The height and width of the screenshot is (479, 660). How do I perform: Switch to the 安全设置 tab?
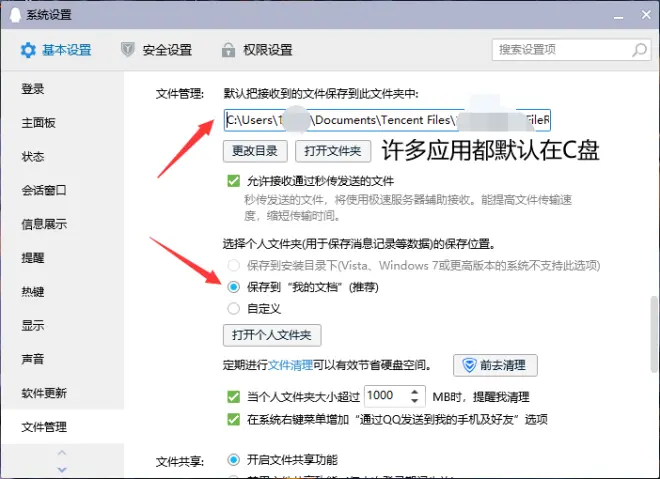[157, 50]
